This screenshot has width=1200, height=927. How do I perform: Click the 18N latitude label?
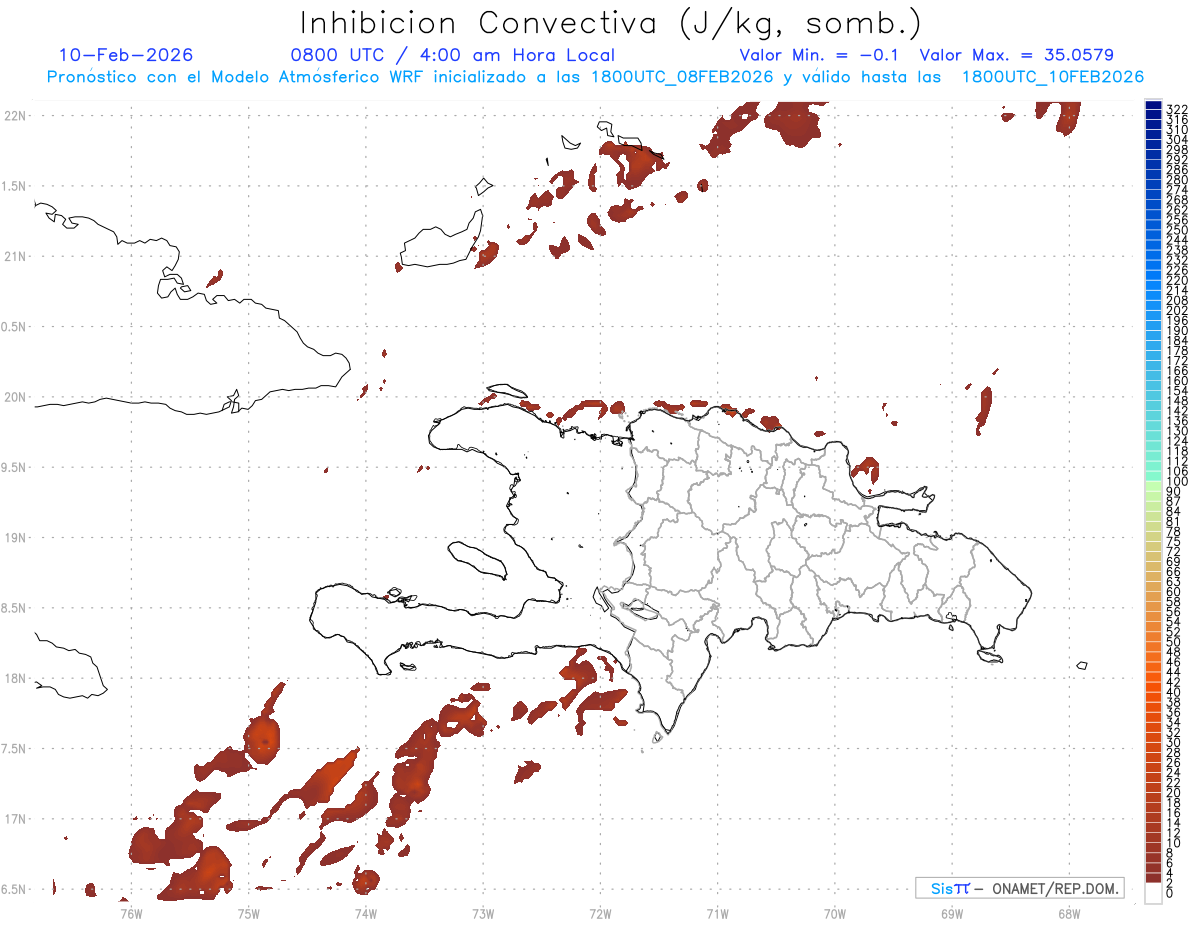(15, 679)
